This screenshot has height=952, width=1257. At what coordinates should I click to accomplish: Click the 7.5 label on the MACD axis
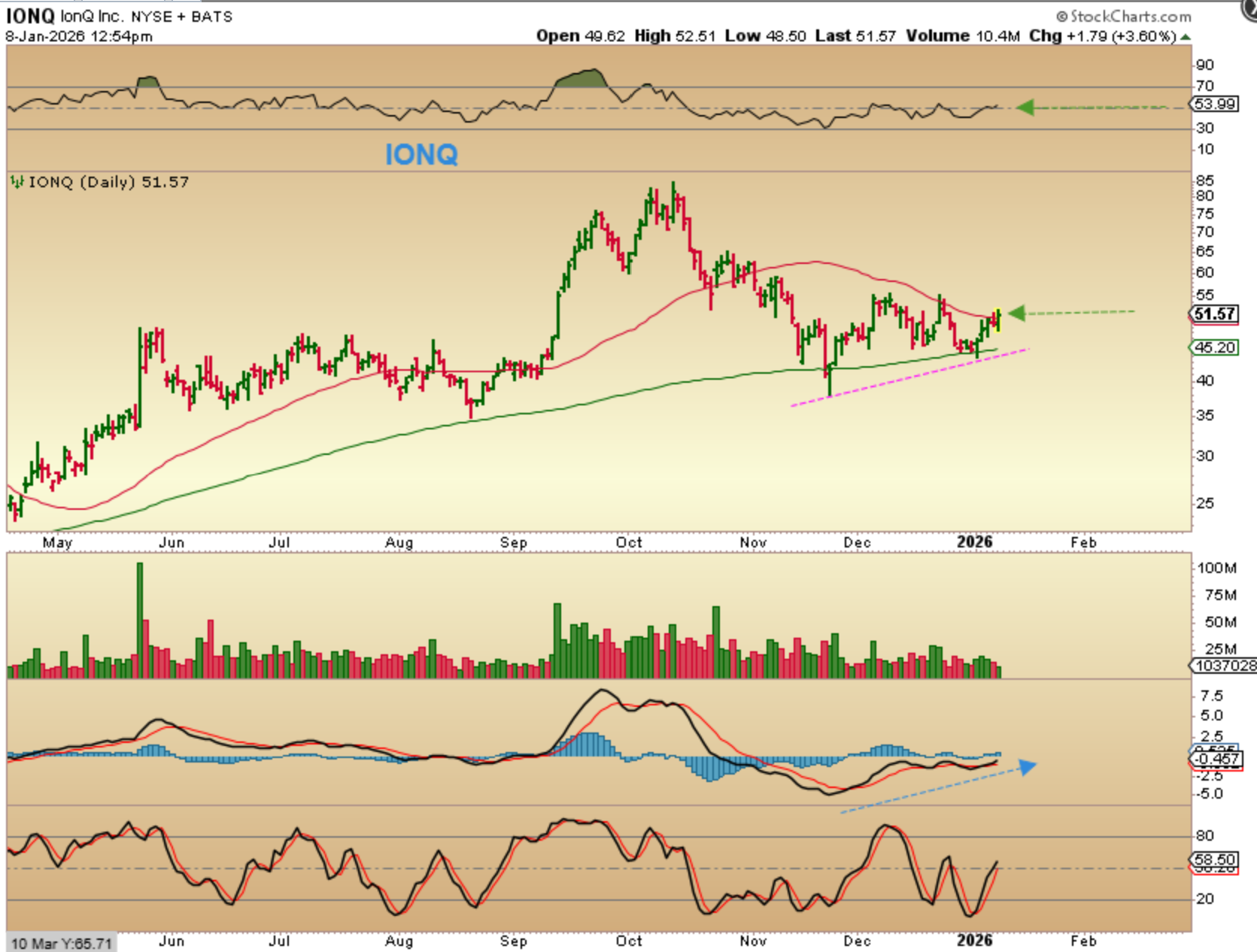(x=1212, y=696)
